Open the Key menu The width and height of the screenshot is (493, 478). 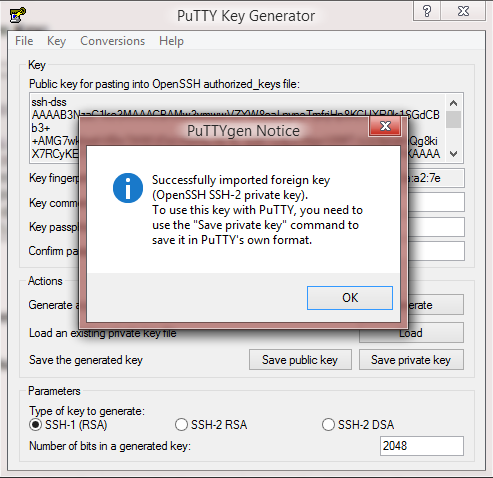56,41
